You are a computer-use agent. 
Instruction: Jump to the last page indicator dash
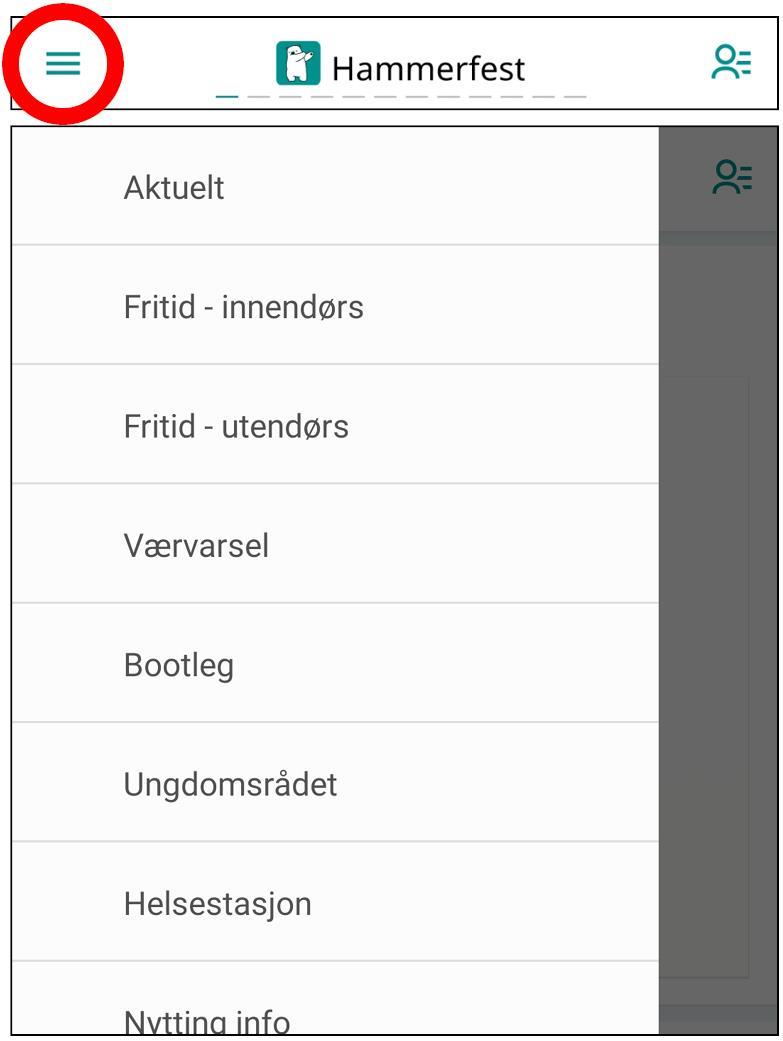pyautogui.click(x=575, y=96)
